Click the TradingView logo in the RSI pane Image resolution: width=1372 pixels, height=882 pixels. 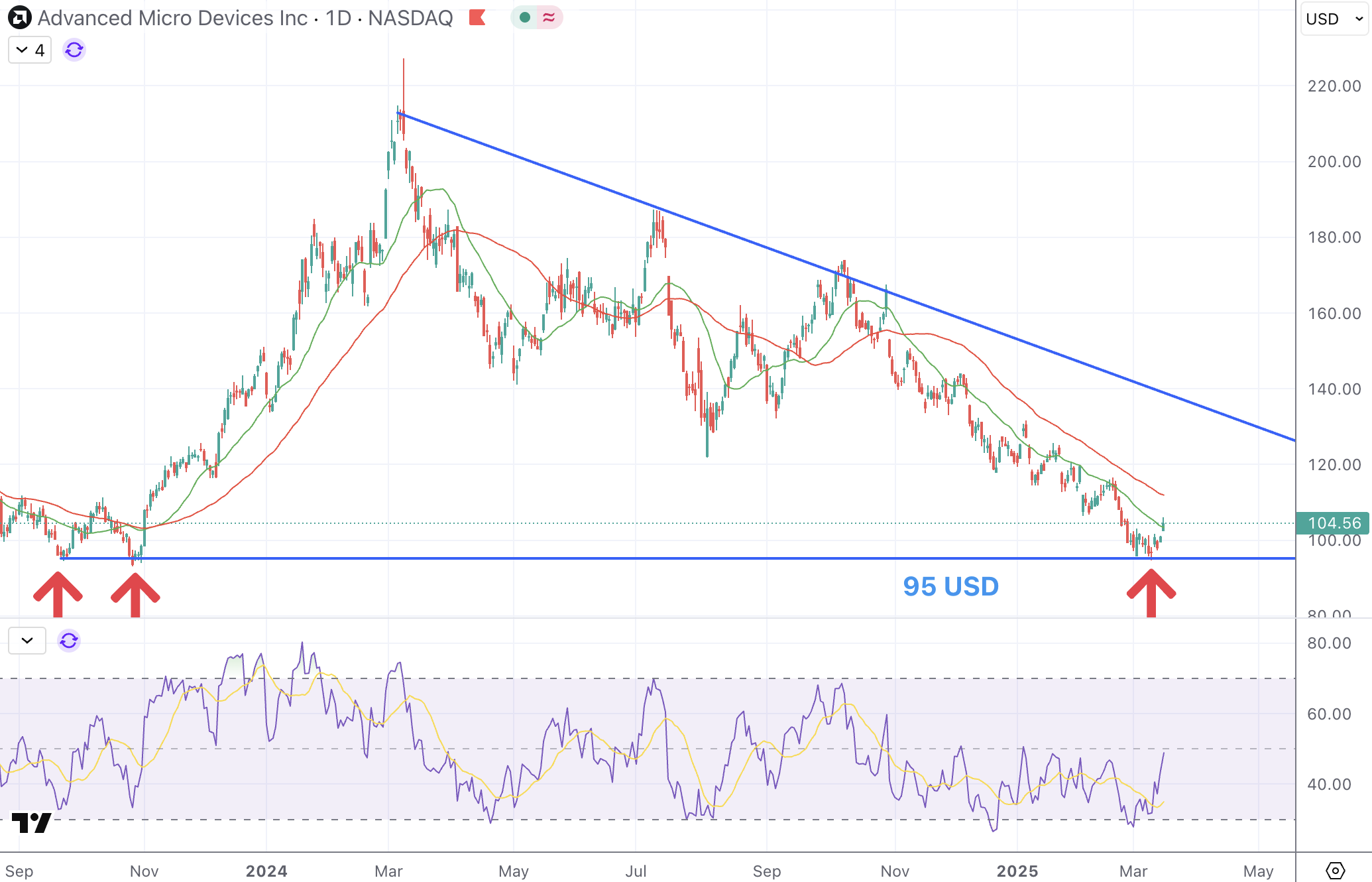[32, 823]
